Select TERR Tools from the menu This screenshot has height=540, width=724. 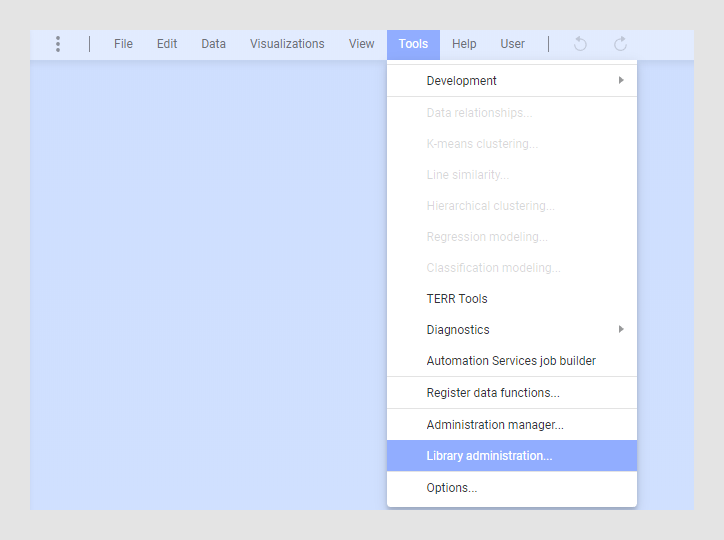tap(512, 299)
